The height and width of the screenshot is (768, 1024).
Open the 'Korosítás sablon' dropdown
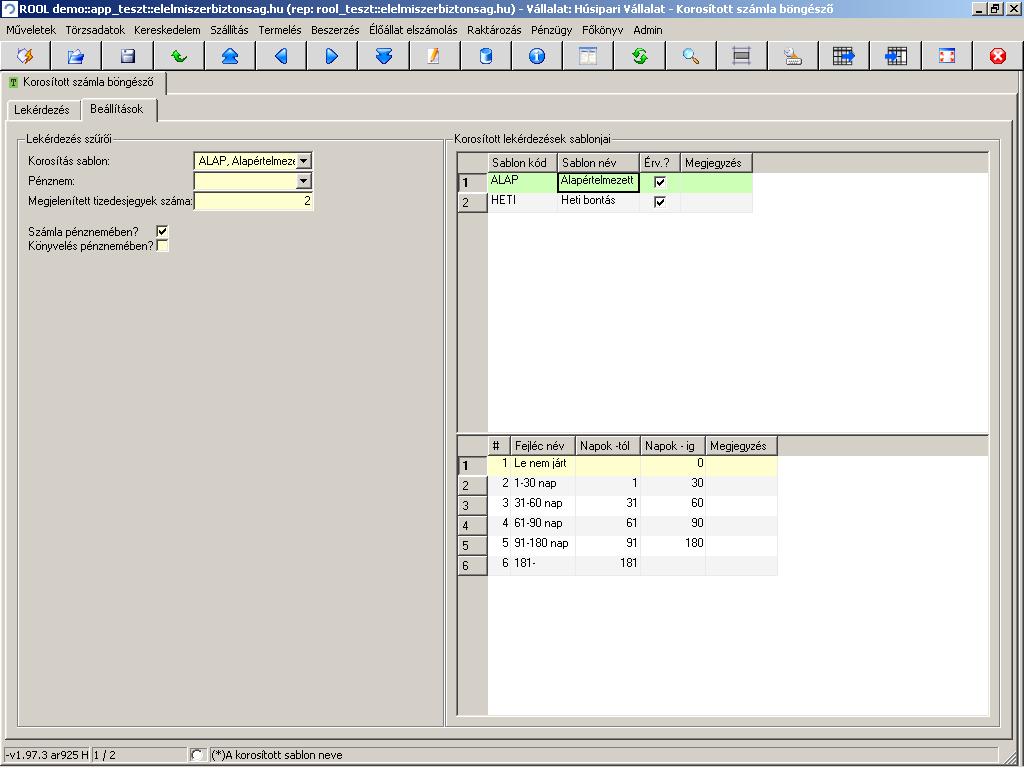pos(304,161)
